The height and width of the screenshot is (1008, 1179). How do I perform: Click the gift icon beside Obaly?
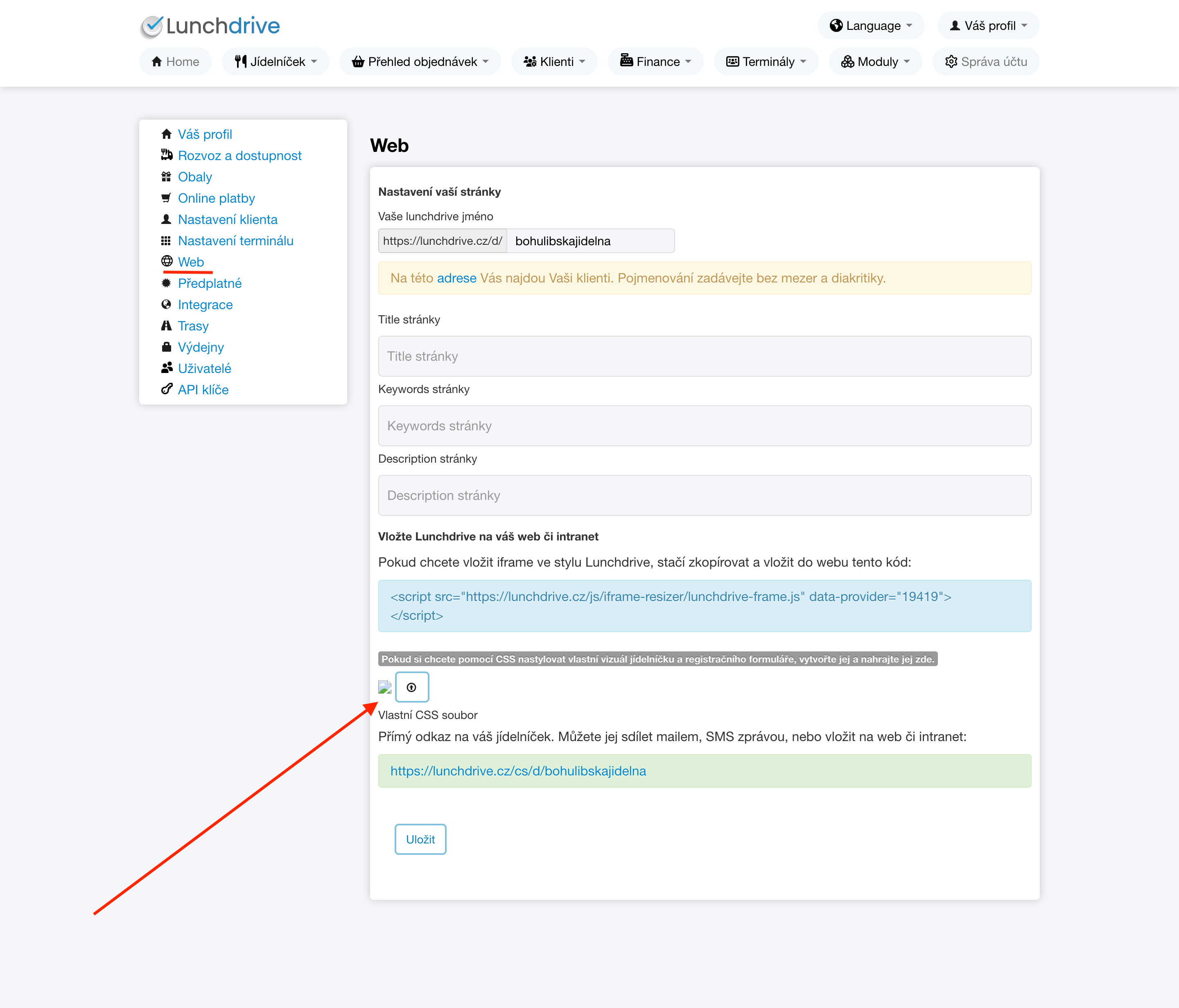coord(166,176)
